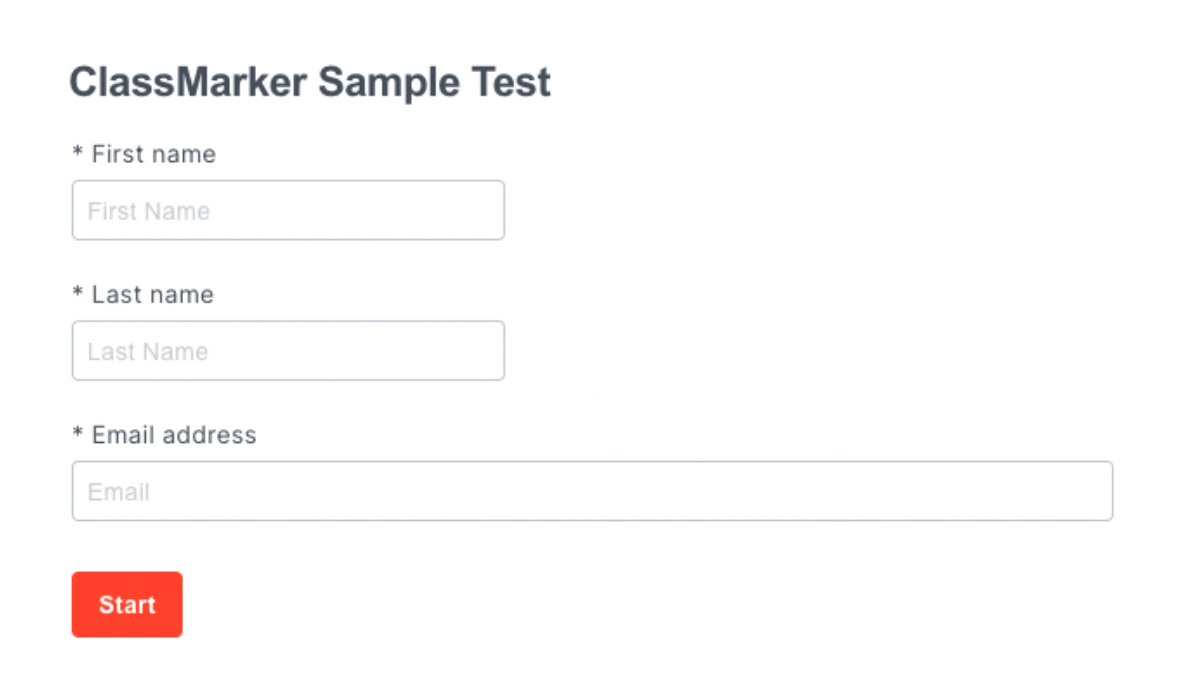Click the "Email address" field label
The height and width of the screenshot is (689, 1196).
(174, 435)
